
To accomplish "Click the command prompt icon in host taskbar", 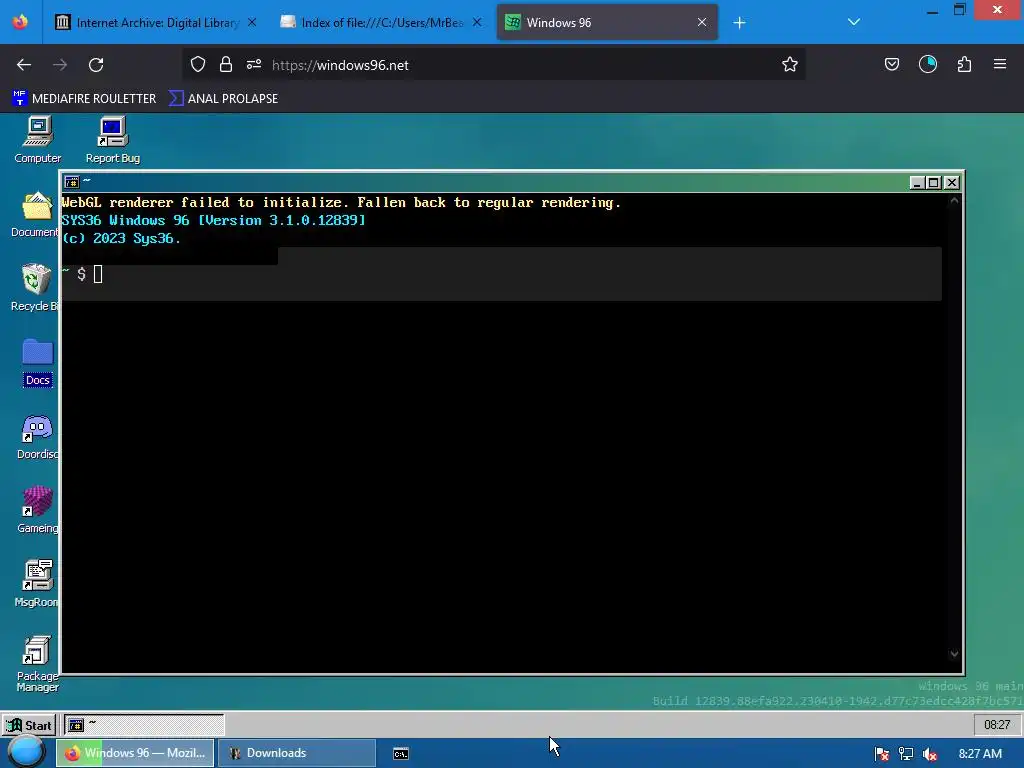I will tap(401, 754).
